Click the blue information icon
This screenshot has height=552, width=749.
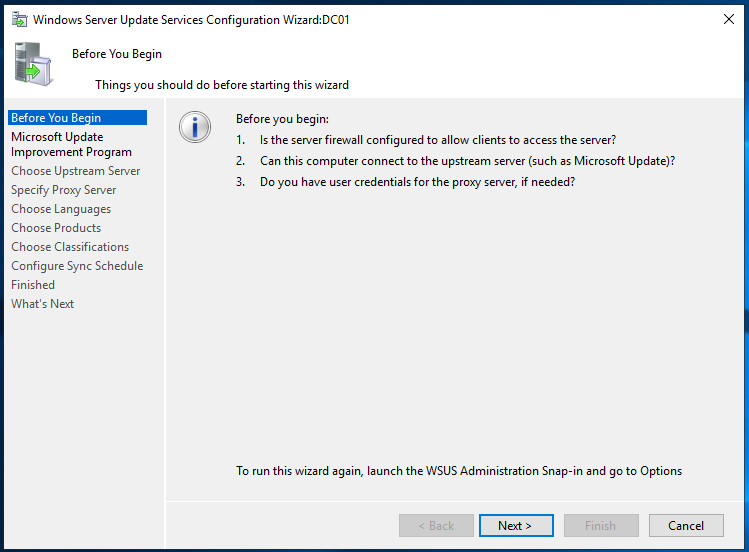click(195, 127)
